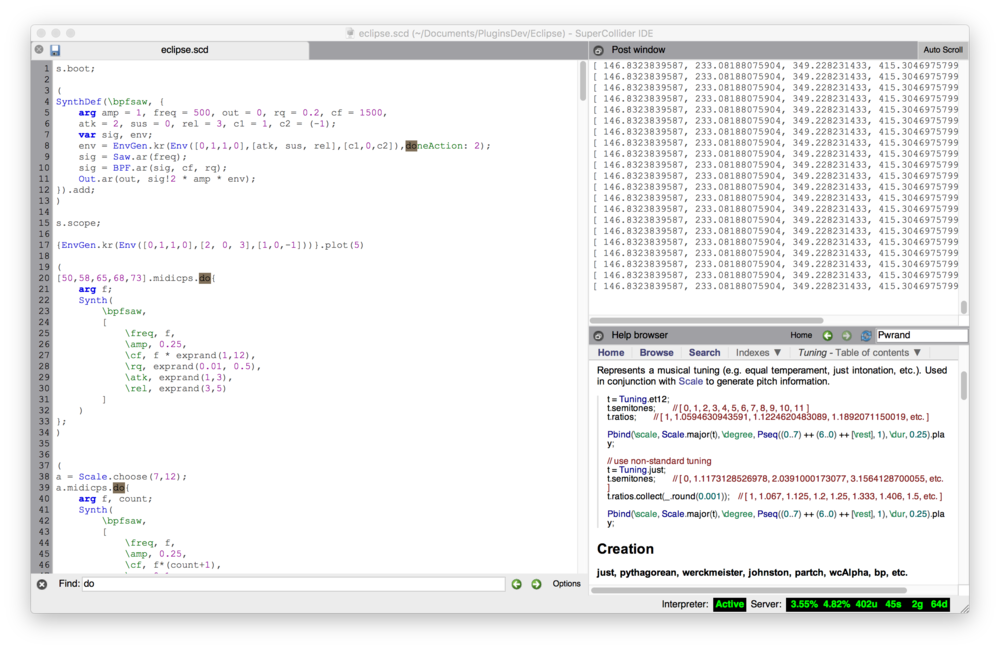Click highlighted 'do' on line 20
The height and width of the screenshot is (650, 1000).
(x=205, y=278)
